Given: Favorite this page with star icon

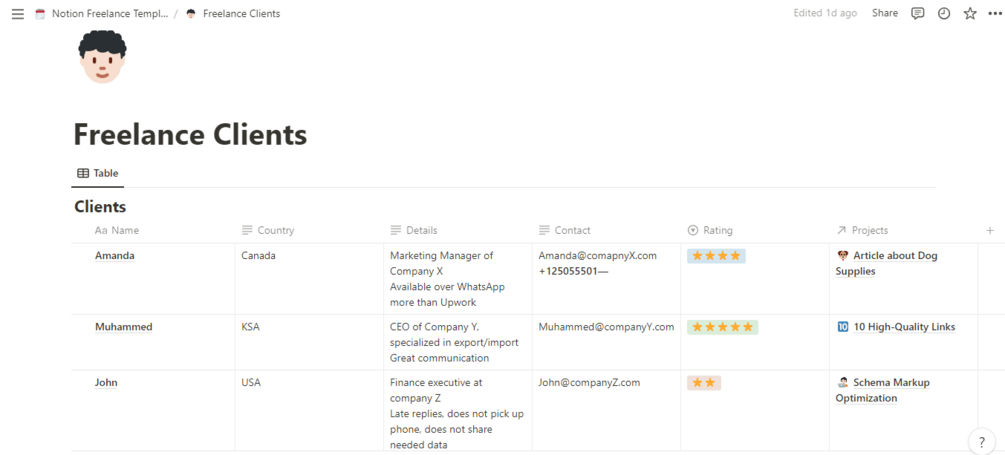Looking at the screenshot, I should coord(970,14).
